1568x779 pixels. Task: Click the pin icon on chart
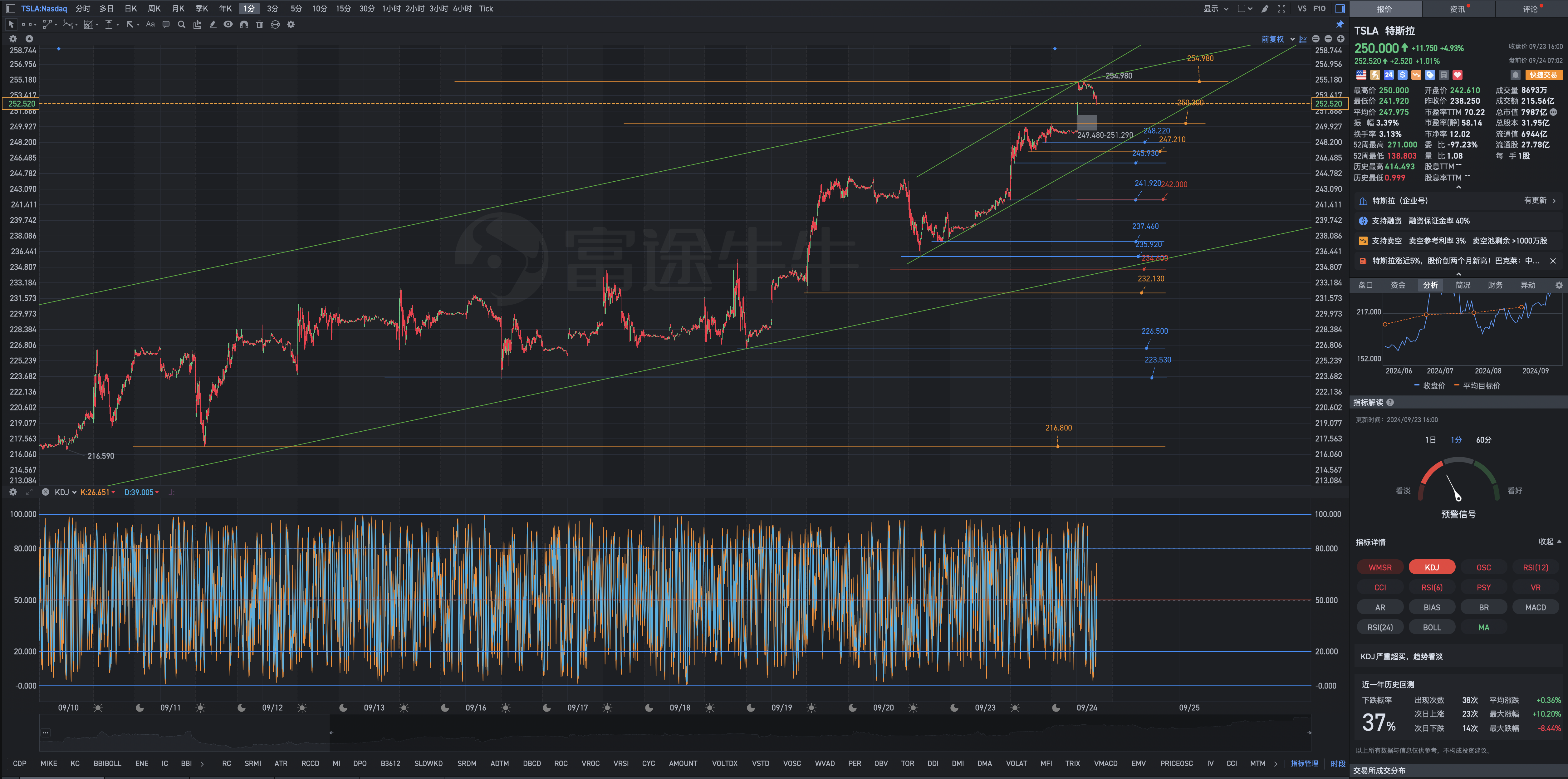(x=1340, y=24)
